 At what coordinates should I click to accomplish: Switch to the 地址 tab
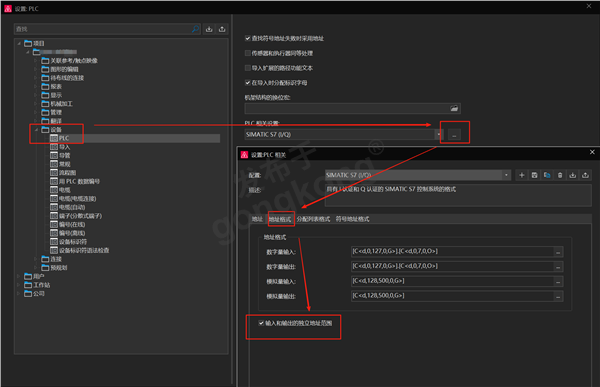tap(257, 219)
